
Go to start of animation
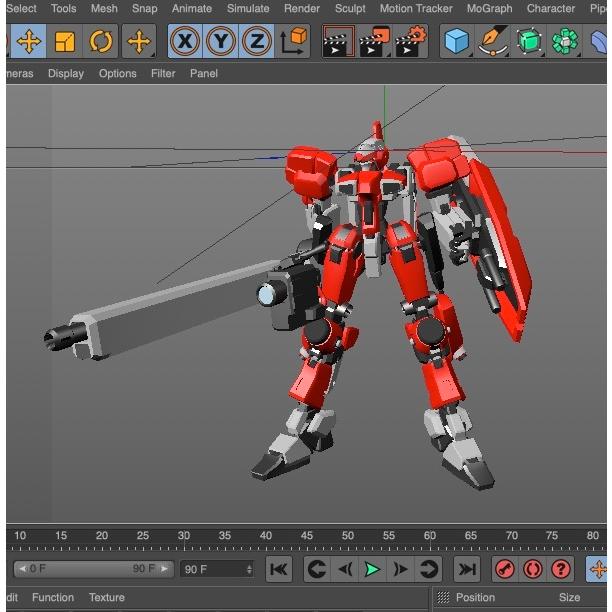279,569
